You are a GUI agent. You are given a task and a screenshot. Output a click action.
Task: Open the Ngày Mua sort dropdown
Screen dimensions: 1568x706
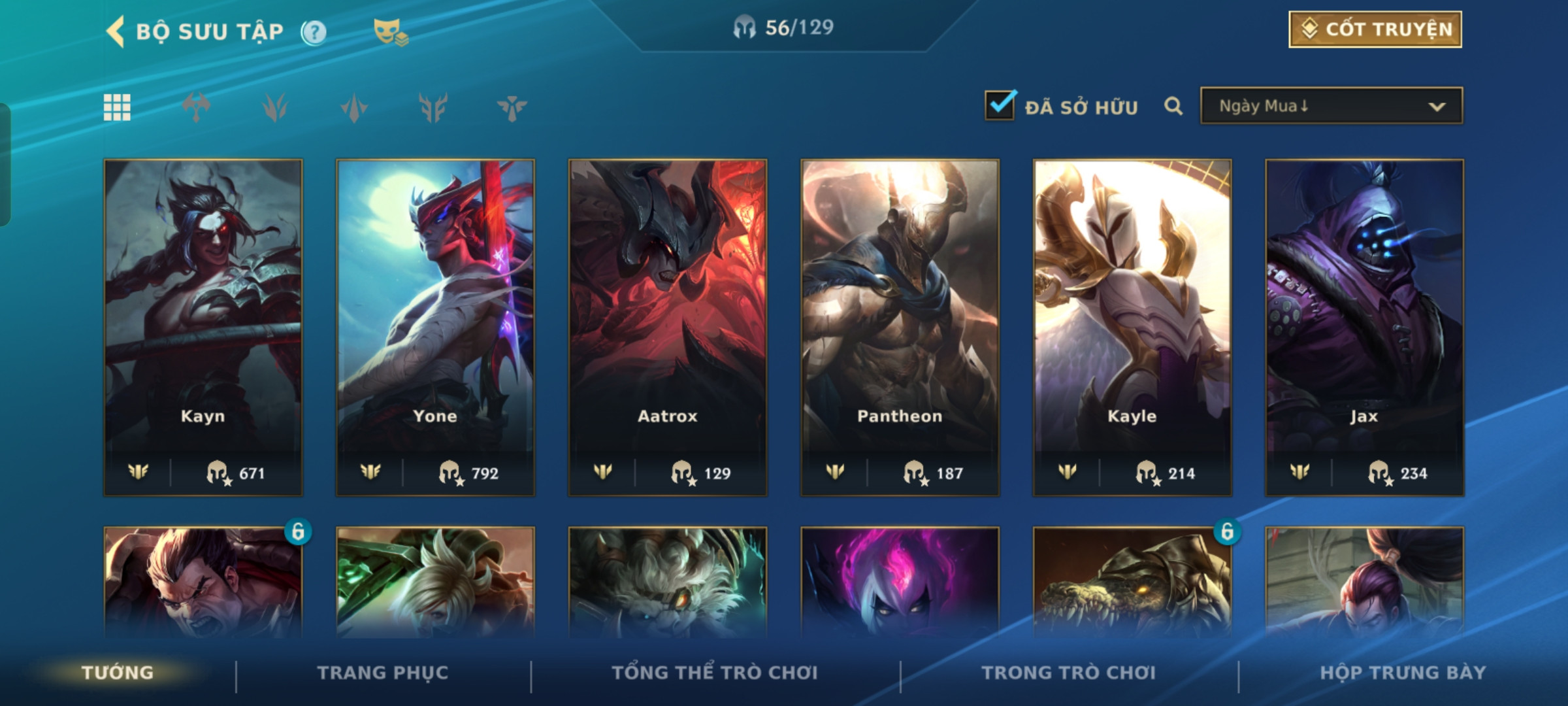pyautogui.click(x=1331, y=106)
